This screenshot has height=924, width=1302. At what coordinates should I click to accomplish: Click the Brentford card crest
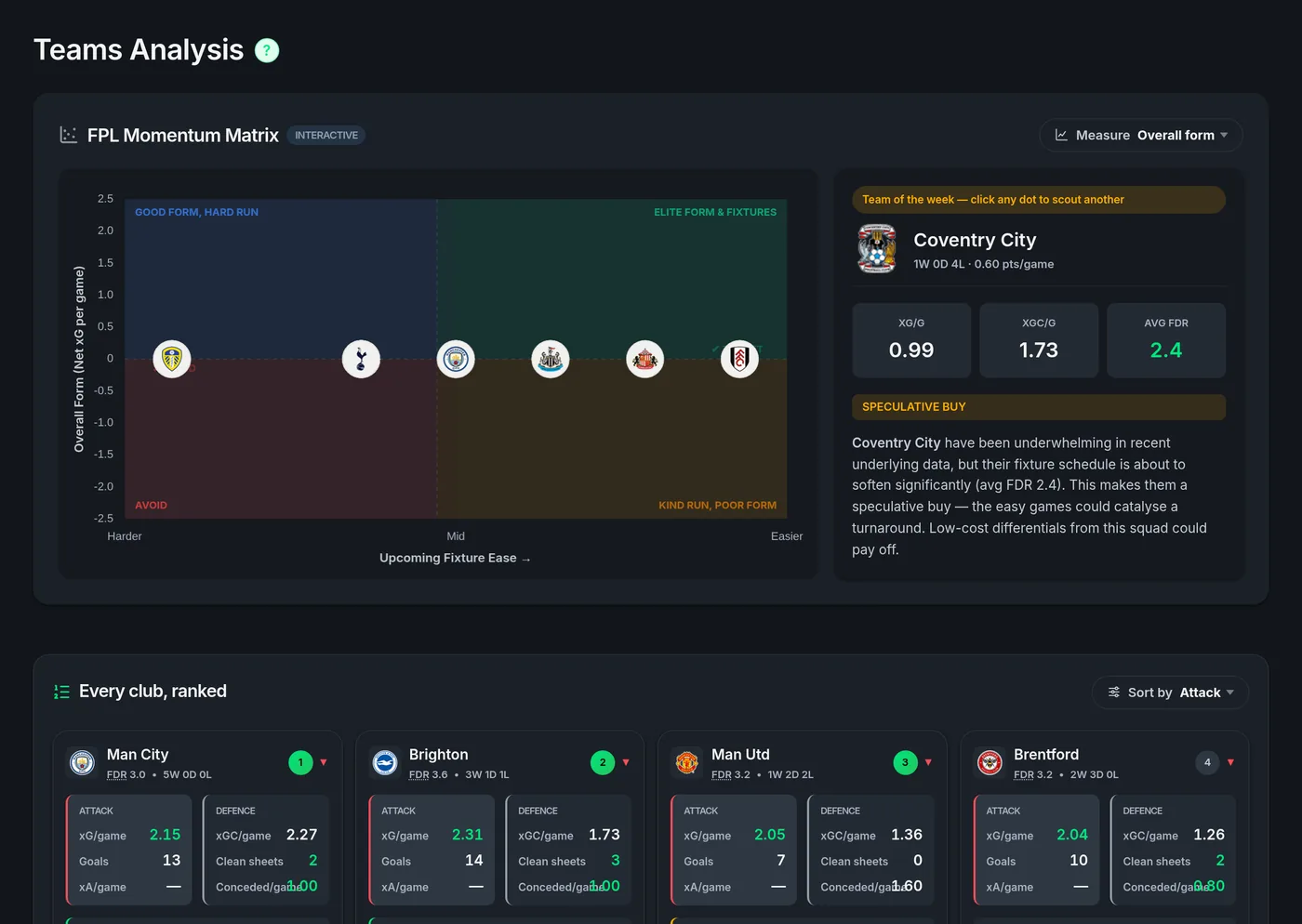point(990,763)
